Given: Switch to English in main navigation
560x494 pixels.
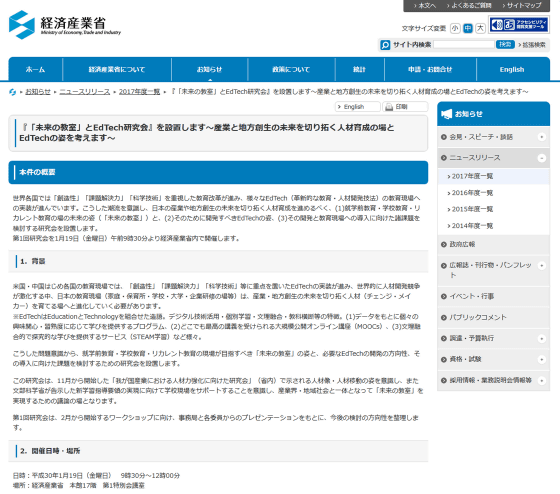Looking at the screenshot, I should 512,69.
